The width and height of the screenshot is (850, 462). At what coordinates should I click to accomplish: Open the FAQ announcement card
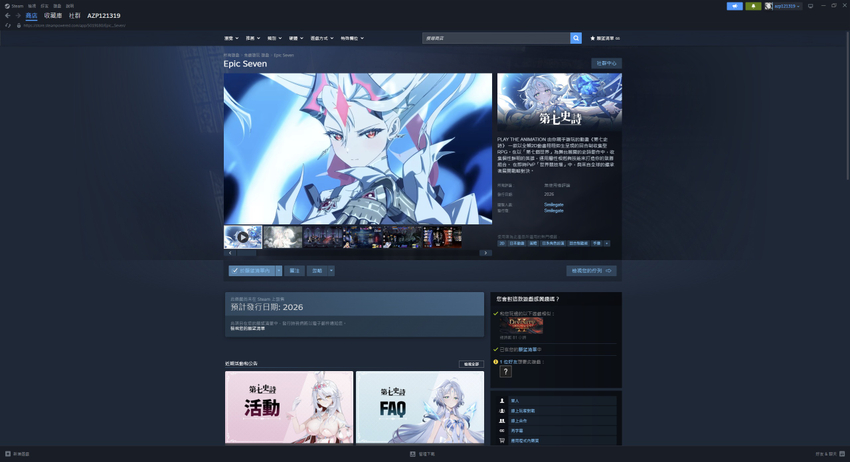tap(420, 407)
